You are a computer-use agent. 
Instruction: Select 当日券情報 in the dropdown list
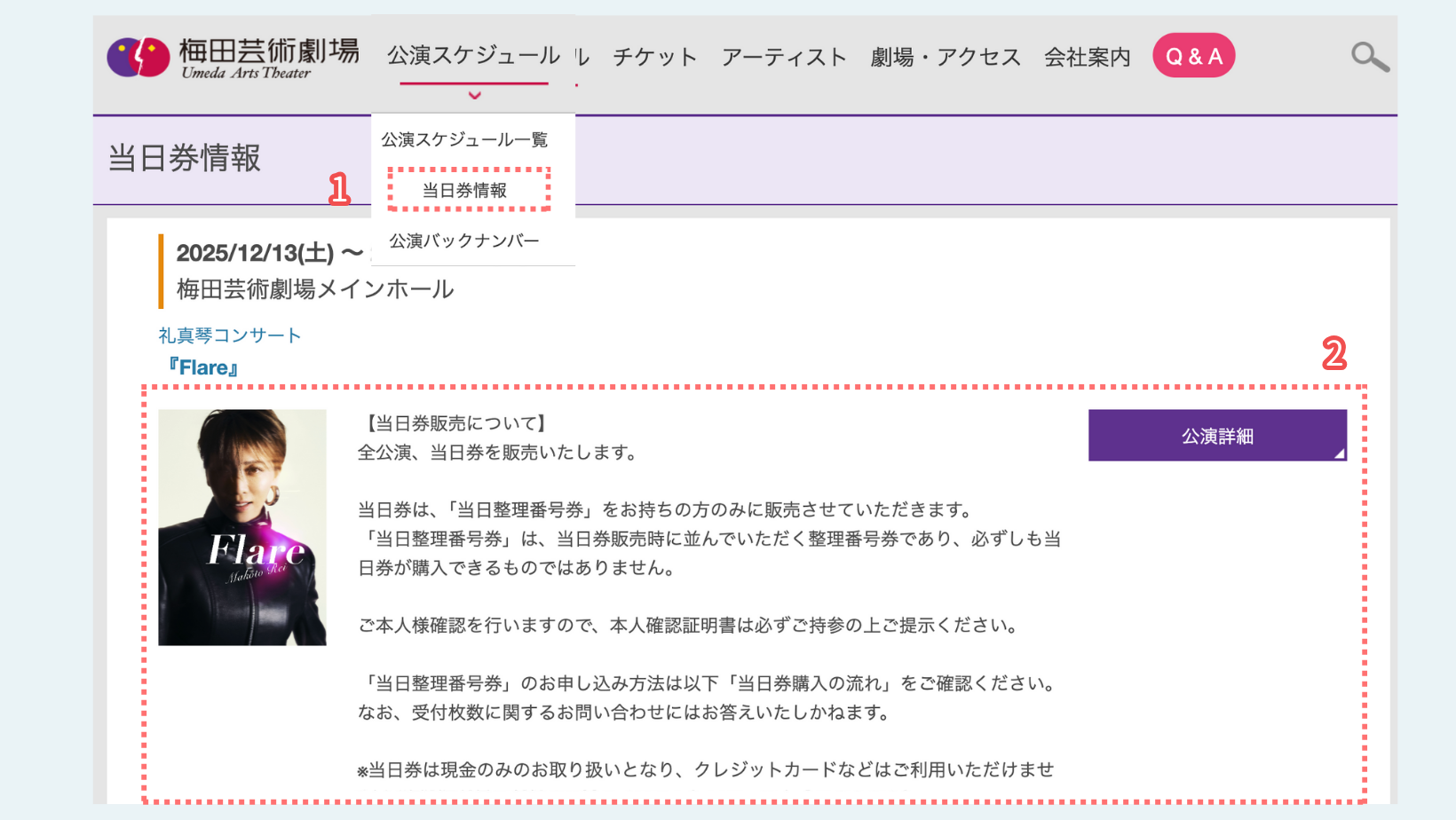(x=464, y=190)
